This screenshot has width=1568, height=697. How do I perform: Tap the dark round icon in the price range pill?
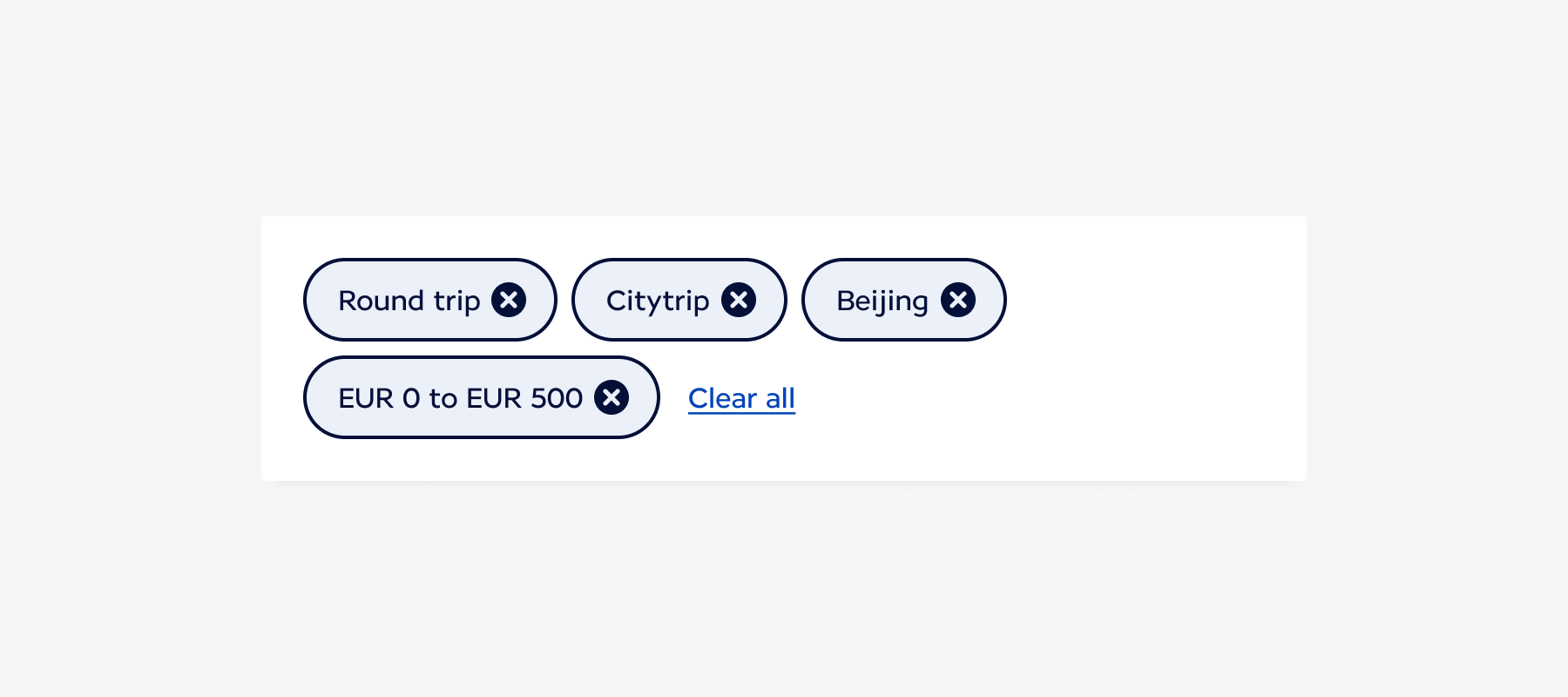point(612,397)
